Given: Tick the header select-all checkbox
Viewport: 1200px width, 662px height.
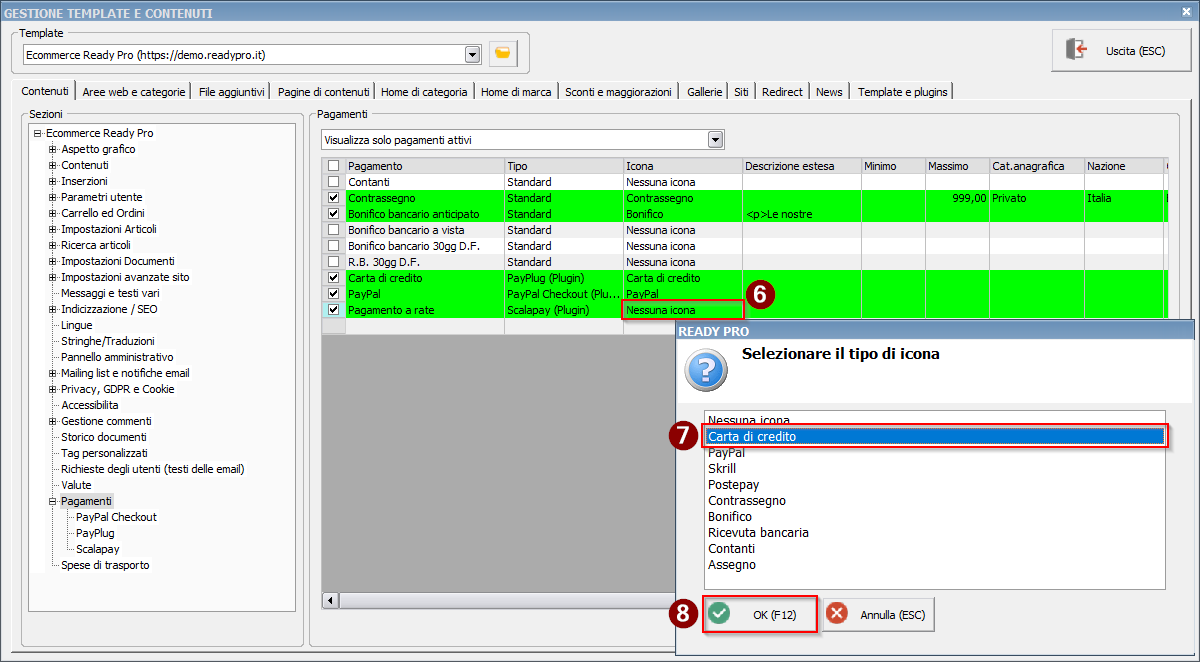Looking at the screenshot, I should pos(334,166).
